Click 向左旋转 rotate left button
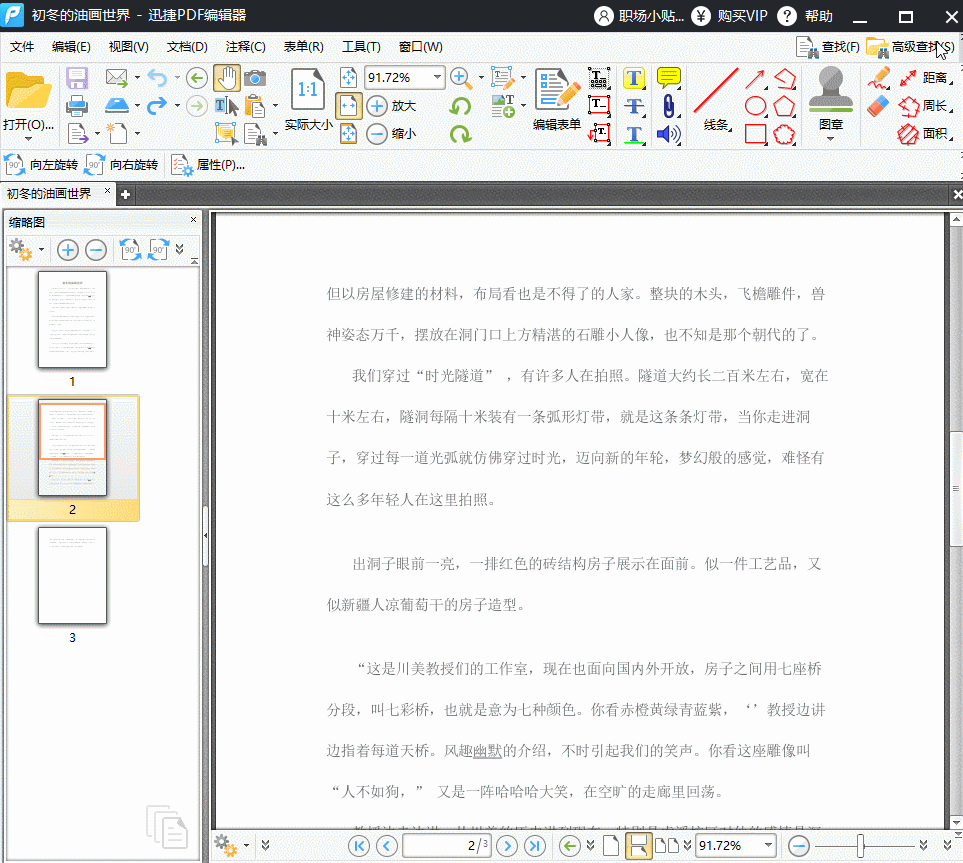Image resolution: width=963 pixels, height=863 pixels. [x=42, y=165]
